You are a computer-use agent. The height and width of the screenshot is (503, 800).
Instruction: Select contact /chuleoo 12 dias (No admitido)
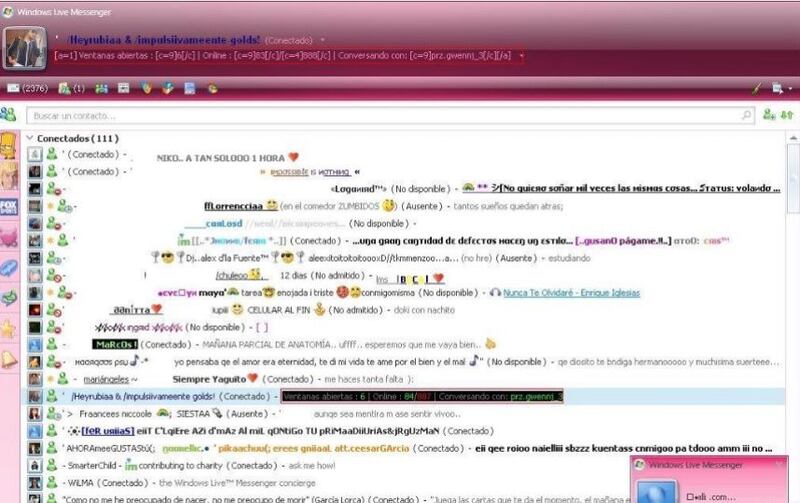(406, 275)
